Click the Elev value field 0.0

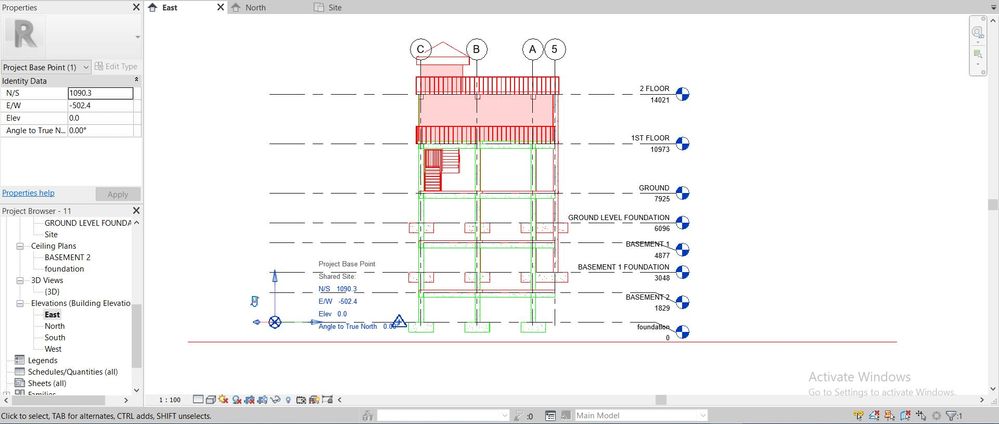[x=101, y=118]
